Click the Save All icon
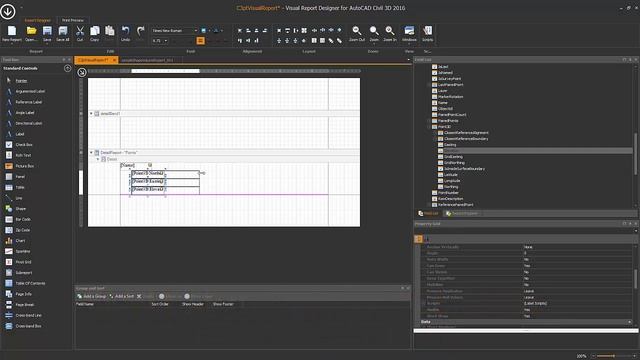Screen dimensions: 640x360 tap(63, 33)
